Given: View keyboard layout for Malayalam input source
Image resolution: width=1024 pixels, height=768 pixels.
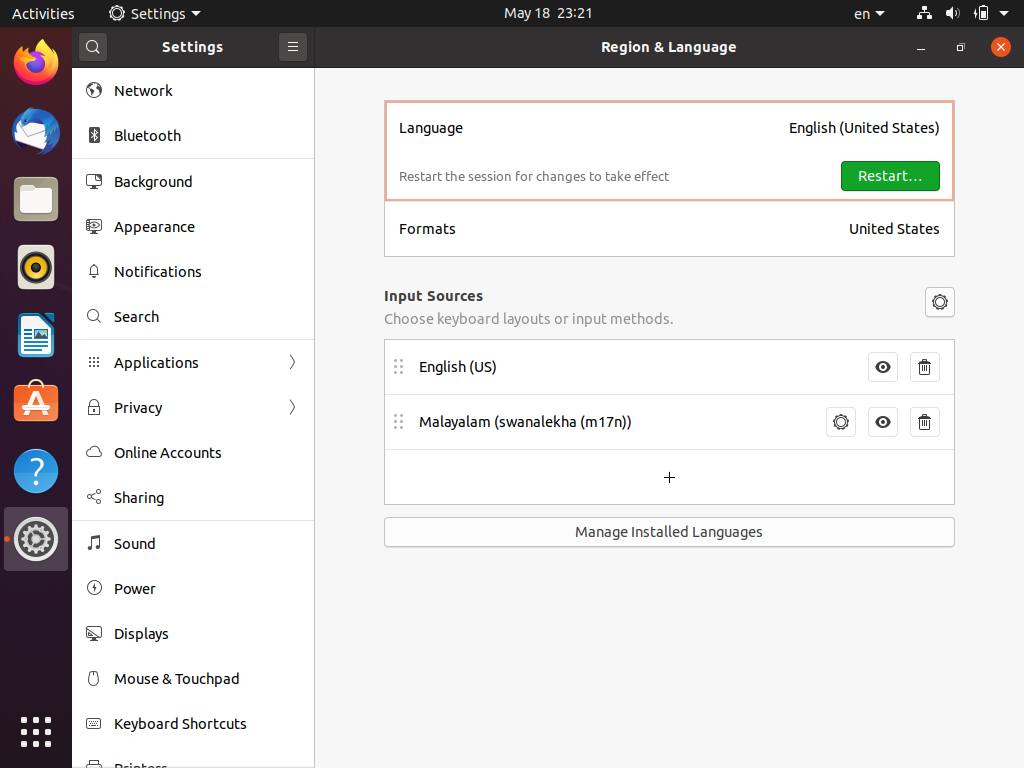Looking at the screenshot, I should click(x=882, y=422).
